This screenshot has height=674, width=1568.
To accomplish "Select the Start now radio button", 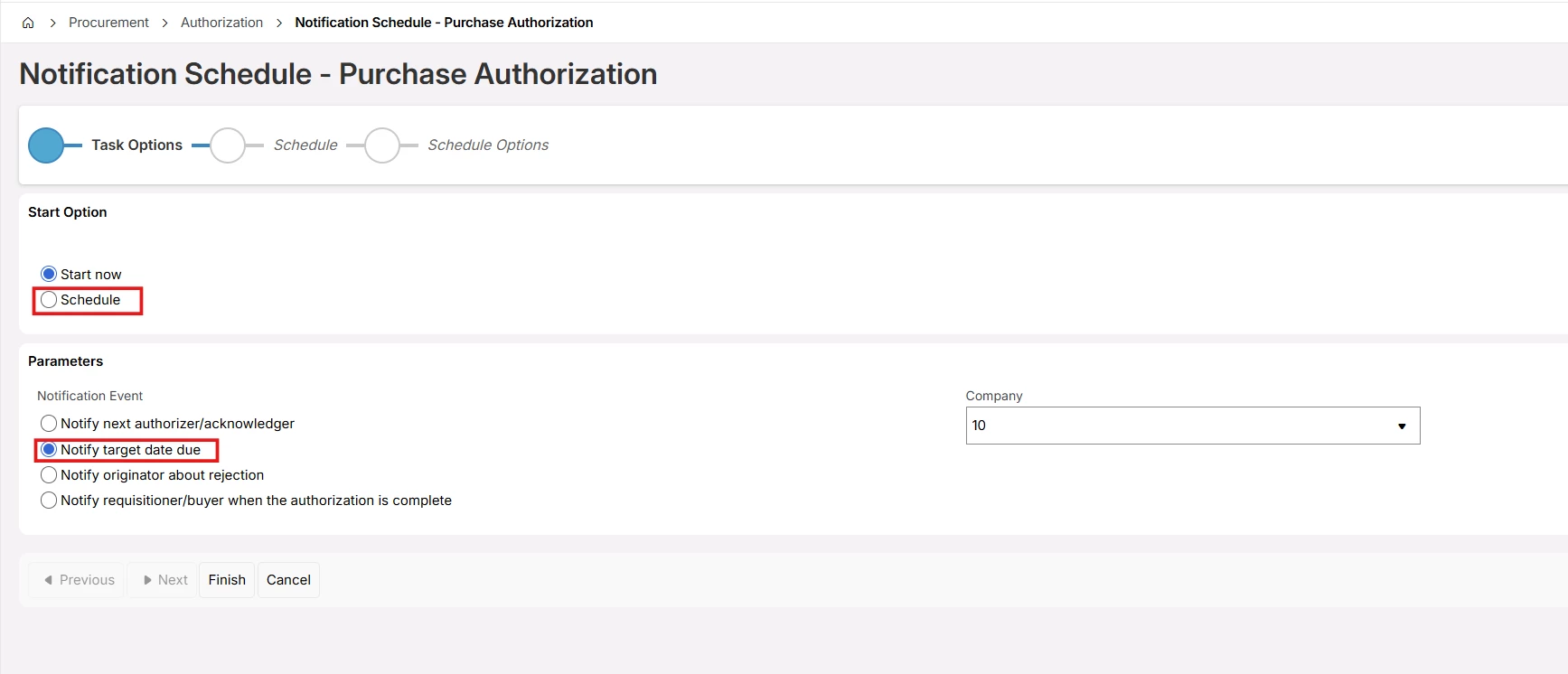I will point(49,274).
